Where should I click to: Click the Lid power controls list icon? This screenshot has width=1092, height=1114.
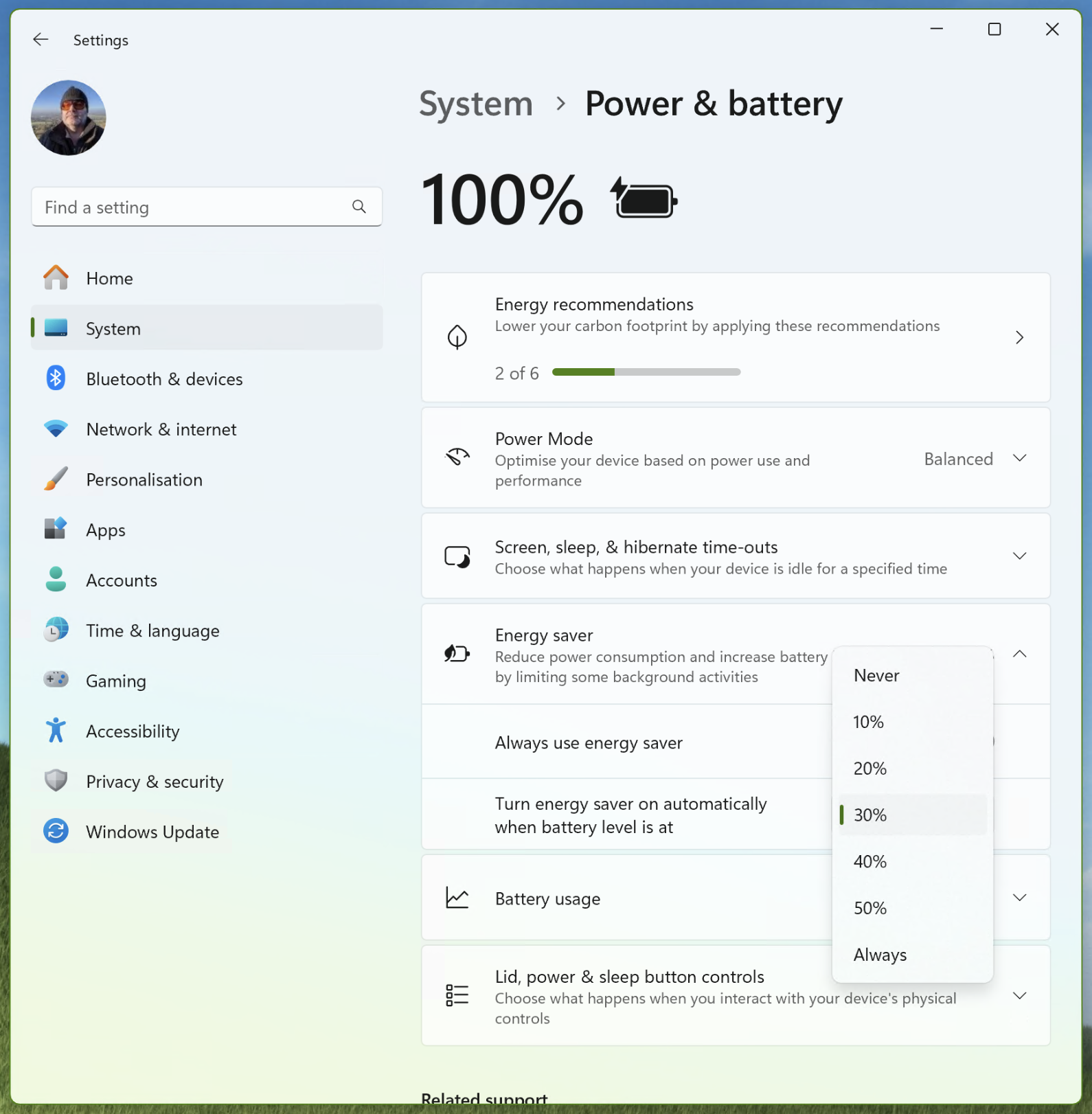(457, 995)
